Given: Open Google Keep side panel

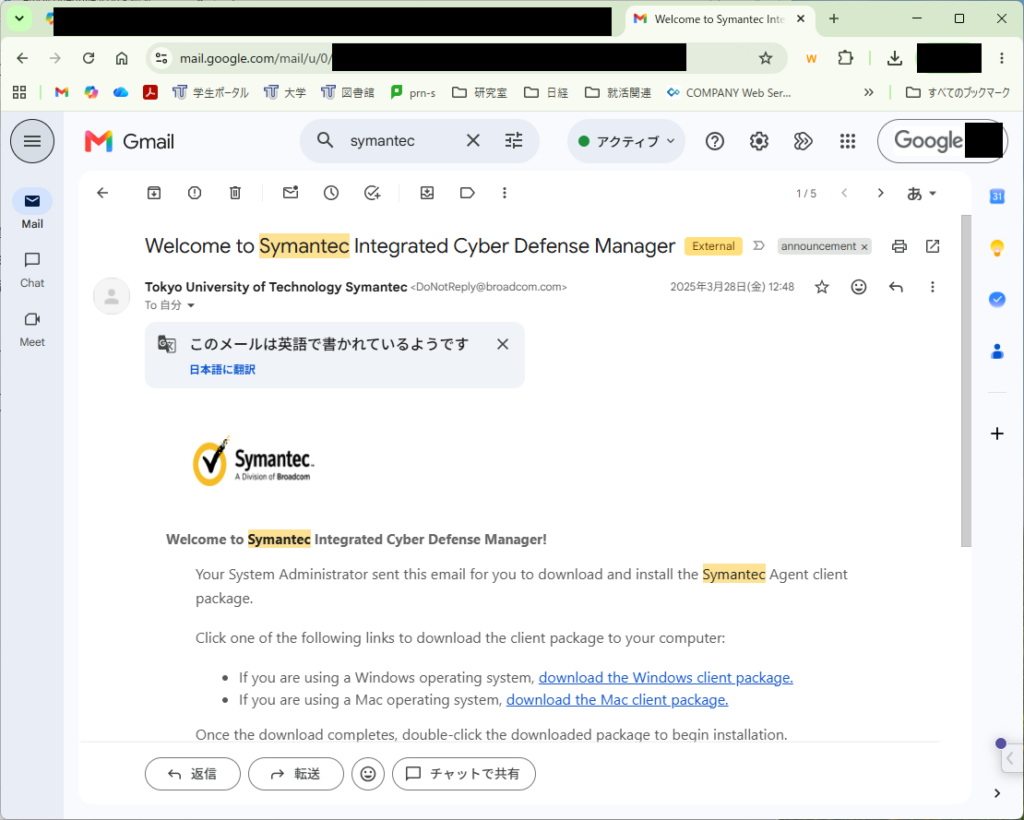Looking at the screenshot, I should [997, 248].
